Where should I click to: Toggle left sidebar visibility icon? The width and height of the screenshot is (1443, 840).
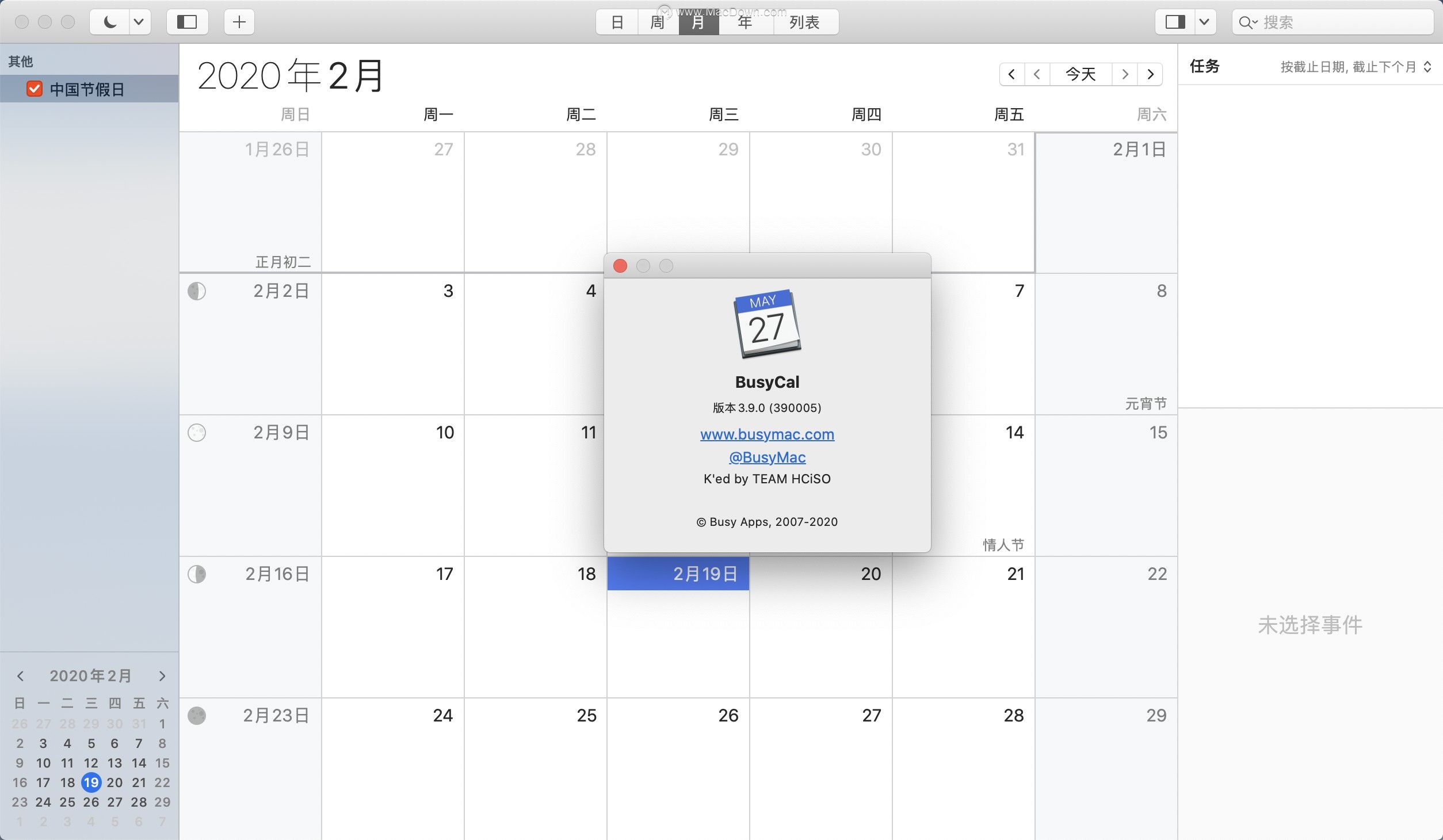click(x=187, y=22)
